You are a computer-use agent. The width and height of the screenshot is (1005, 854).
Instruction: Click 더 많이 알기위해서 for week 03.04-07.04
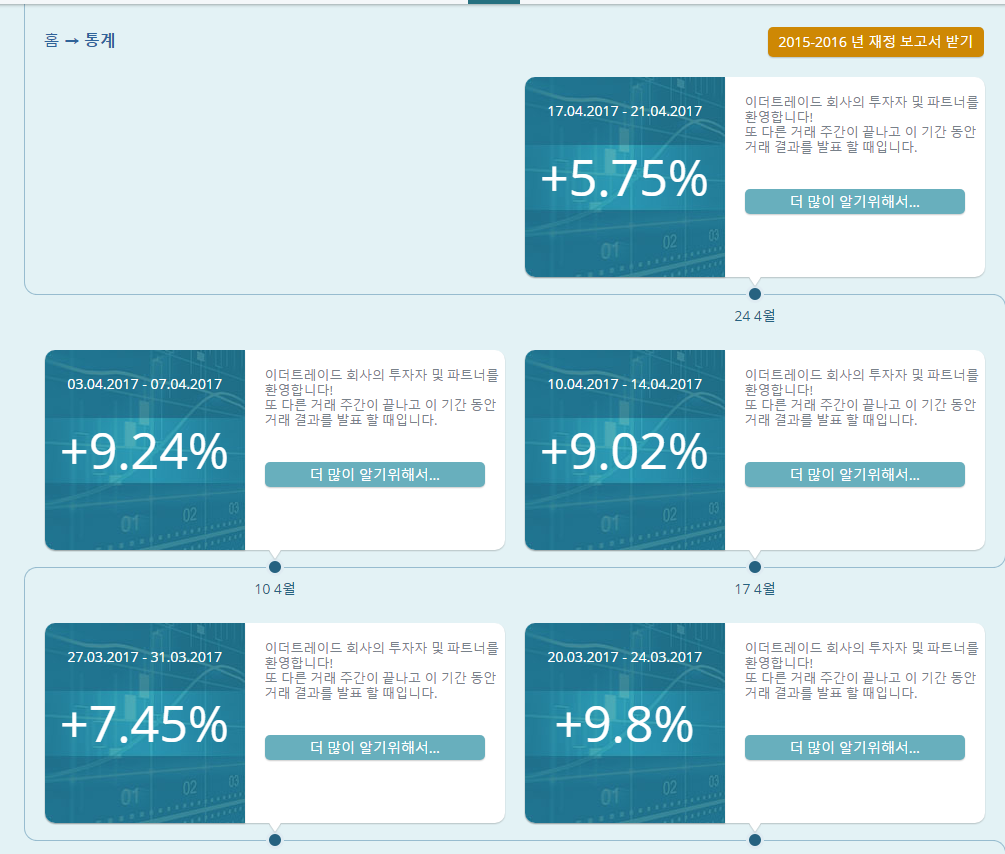coord(375,474)
